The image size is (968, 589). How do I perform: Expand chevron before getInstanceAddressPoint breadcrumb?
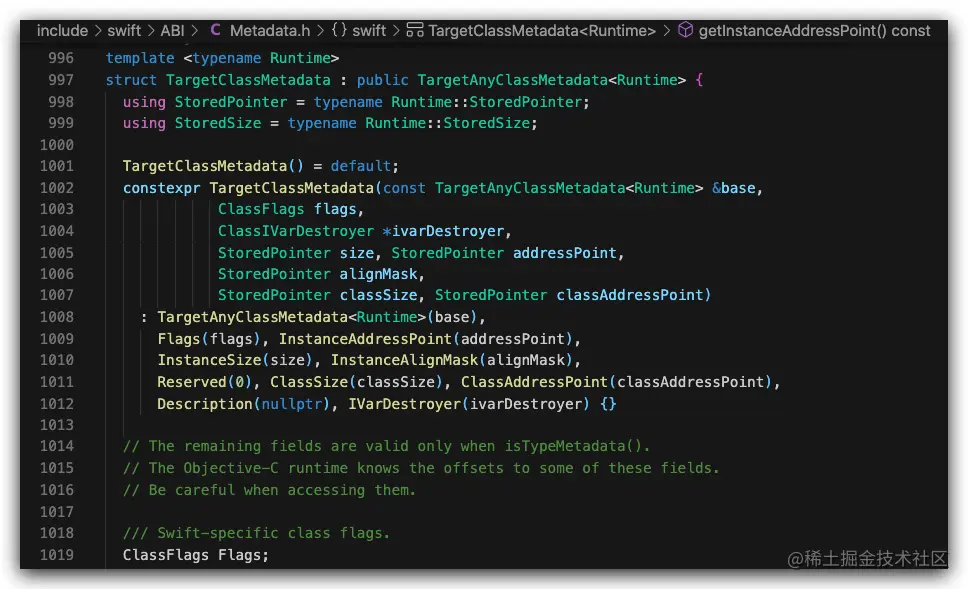667,30
